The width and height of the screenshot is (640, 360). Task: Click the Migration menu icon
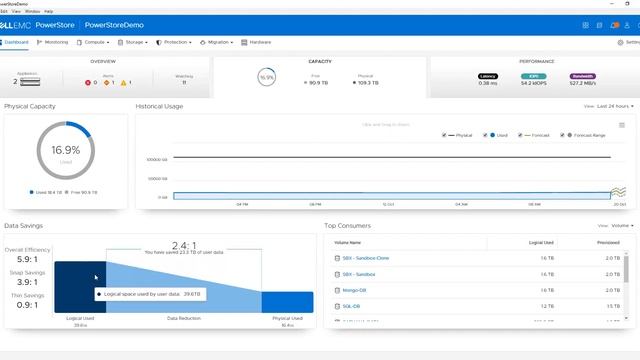point(203,42)
